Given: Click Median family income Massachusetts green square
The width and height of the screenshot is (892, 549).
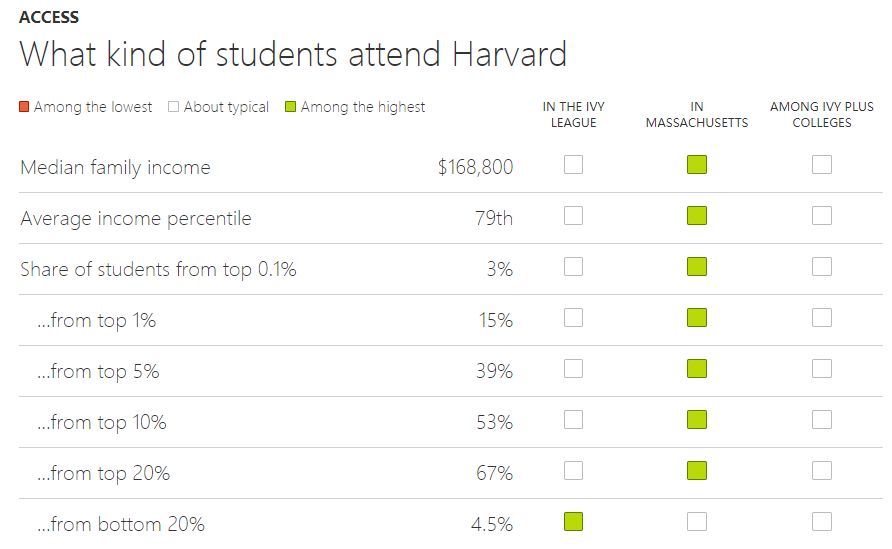Looking at the screenshot, I should coord(697,164).
